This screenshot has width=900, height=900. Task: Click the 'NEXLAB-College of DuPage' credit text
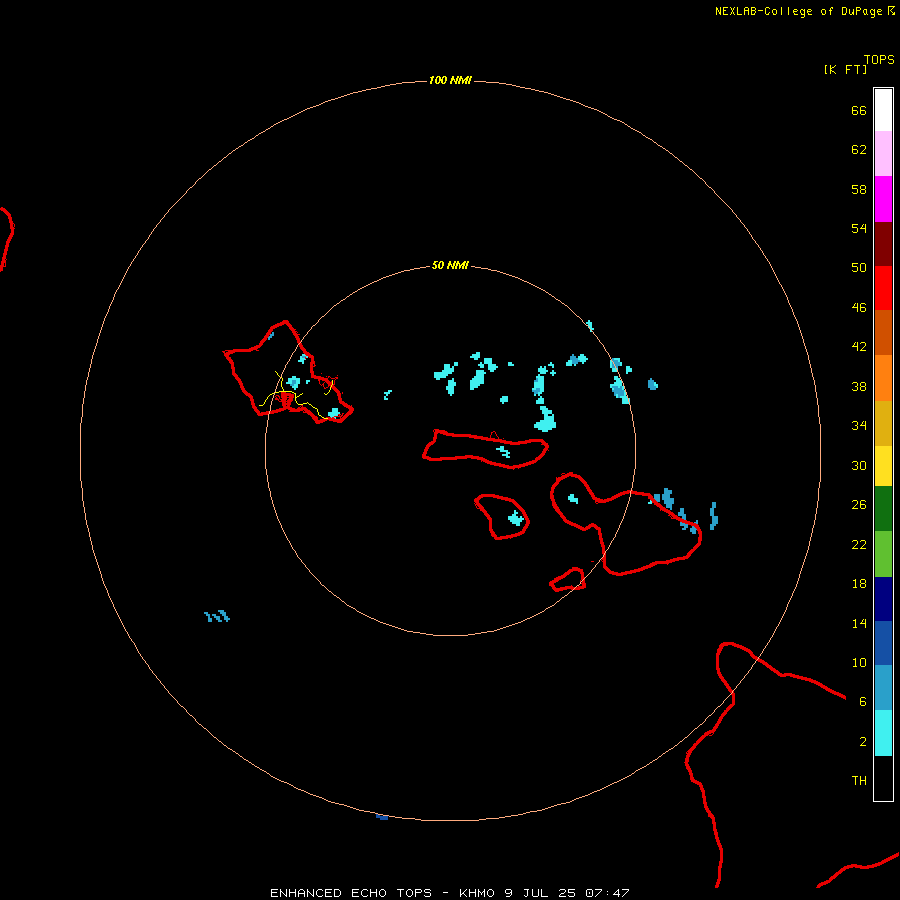pyautogui.click(x=798, y=11)
